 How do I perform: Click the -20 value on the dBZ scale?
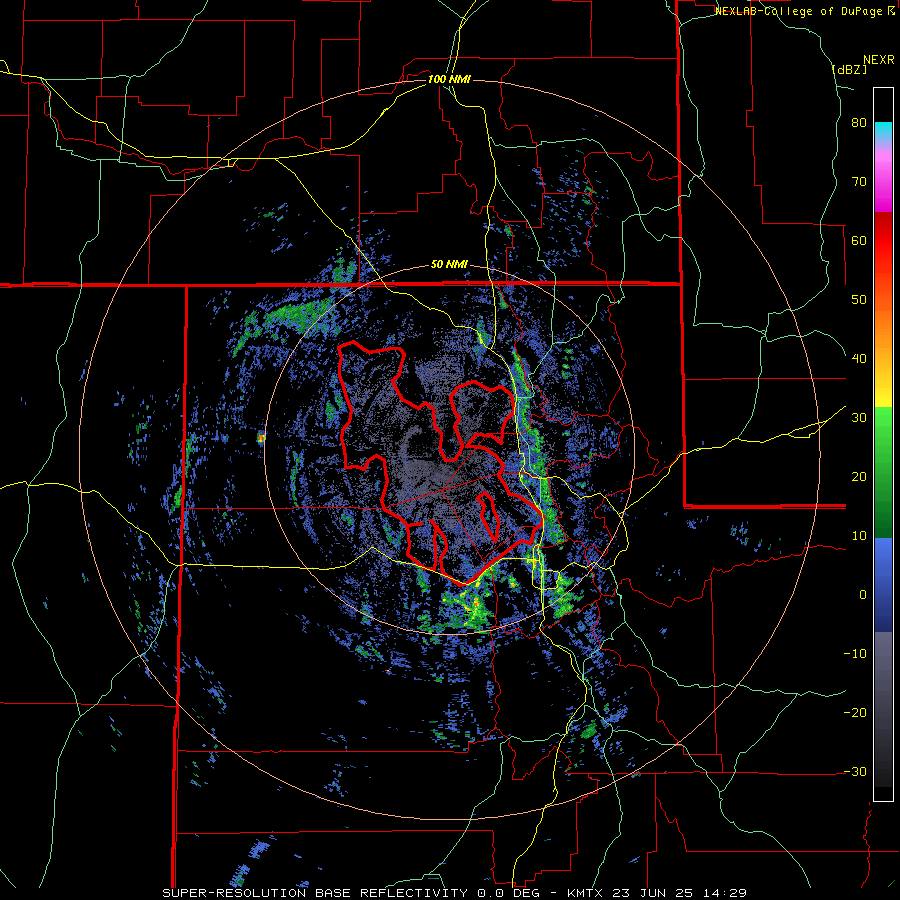click(x=855, y=713)
